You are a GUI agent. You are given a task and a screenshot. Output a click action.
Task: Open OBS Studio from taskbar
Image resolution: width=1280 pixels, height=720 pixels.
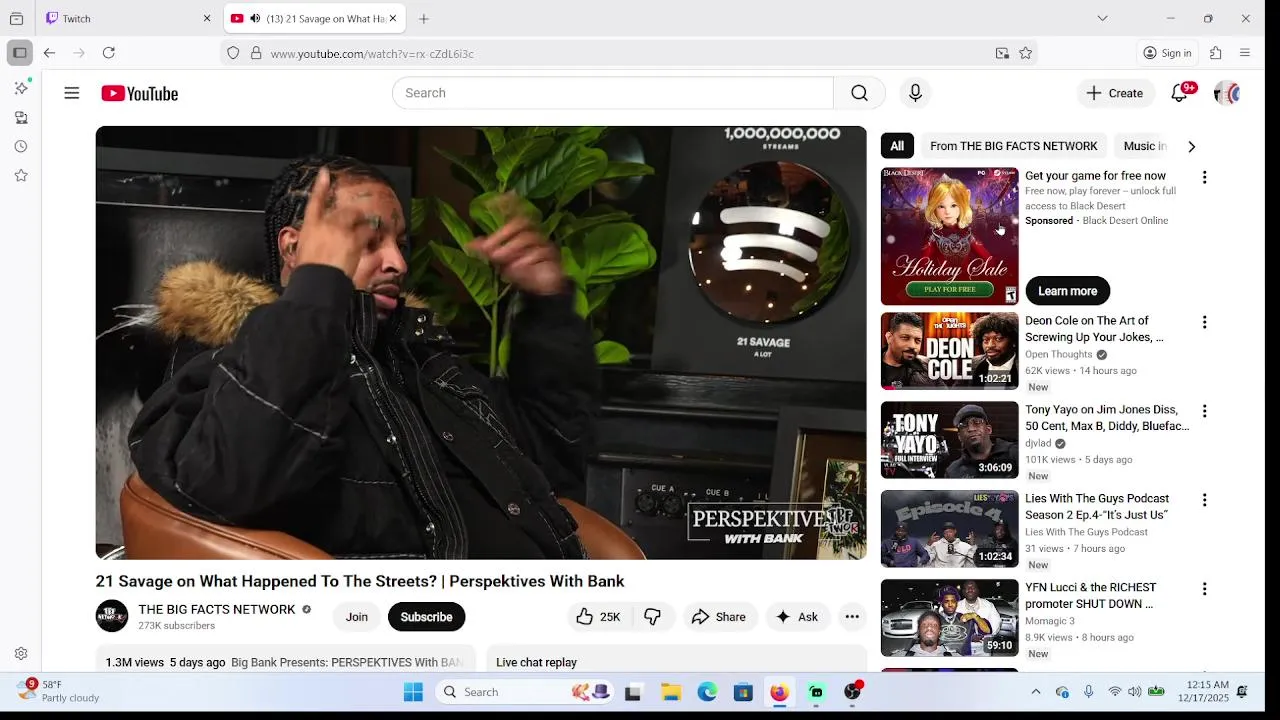pos(852,692)
